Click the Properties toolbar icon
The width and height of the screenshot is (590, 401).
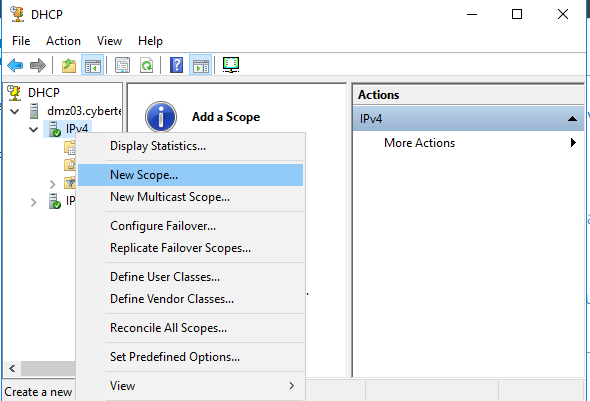122,65
